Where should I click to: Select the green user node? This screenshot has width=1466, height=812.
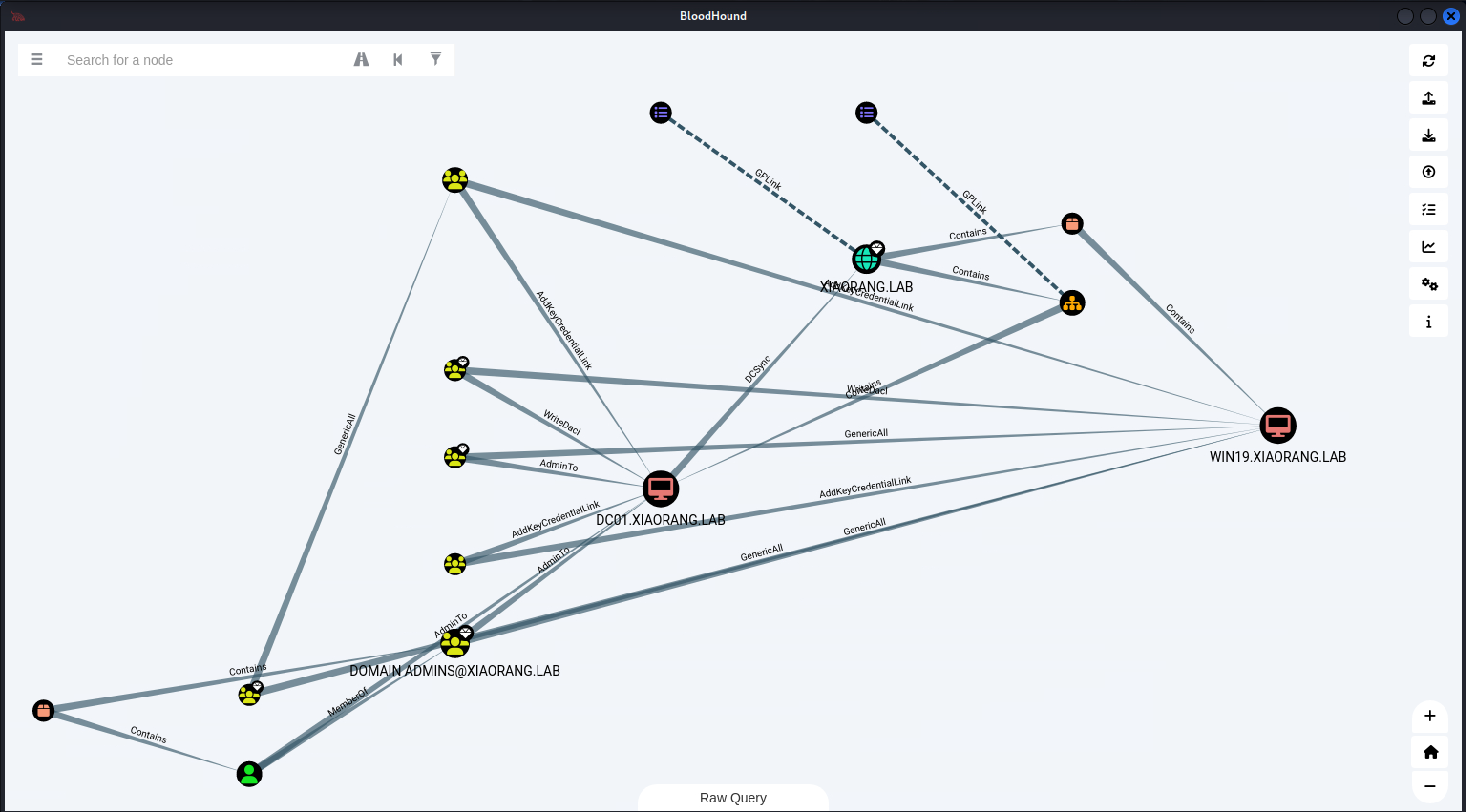click(x=249, y=774)
